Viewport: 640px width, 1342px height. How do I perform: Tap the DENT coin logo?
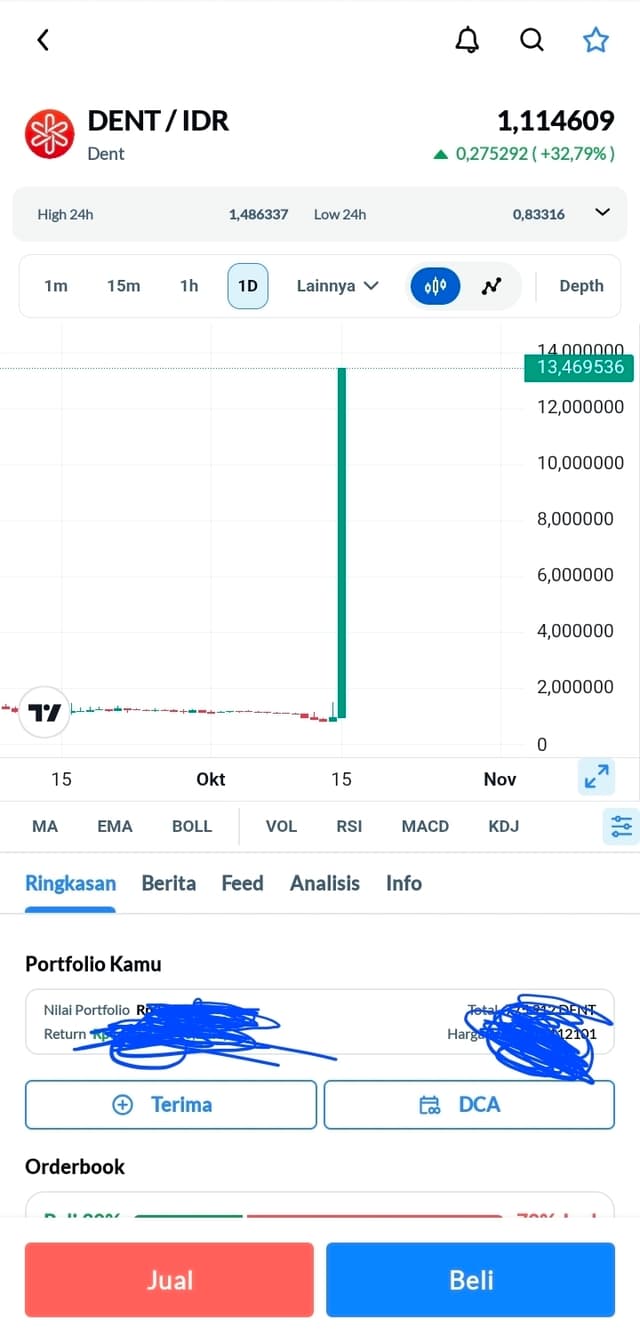coord(50,134)
